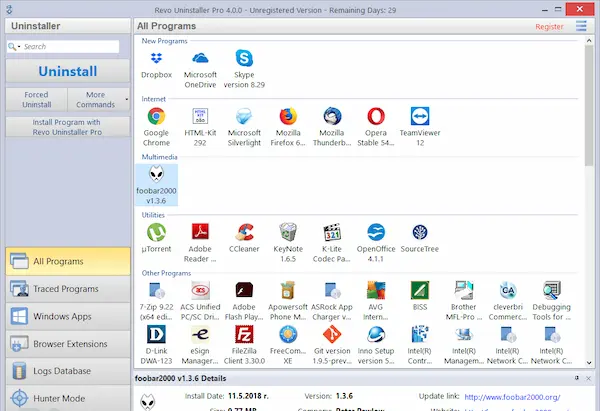Click the program list scrollbar up arrow
The width and height of the screenshot is (600, 411).
[x=589, y=40]
